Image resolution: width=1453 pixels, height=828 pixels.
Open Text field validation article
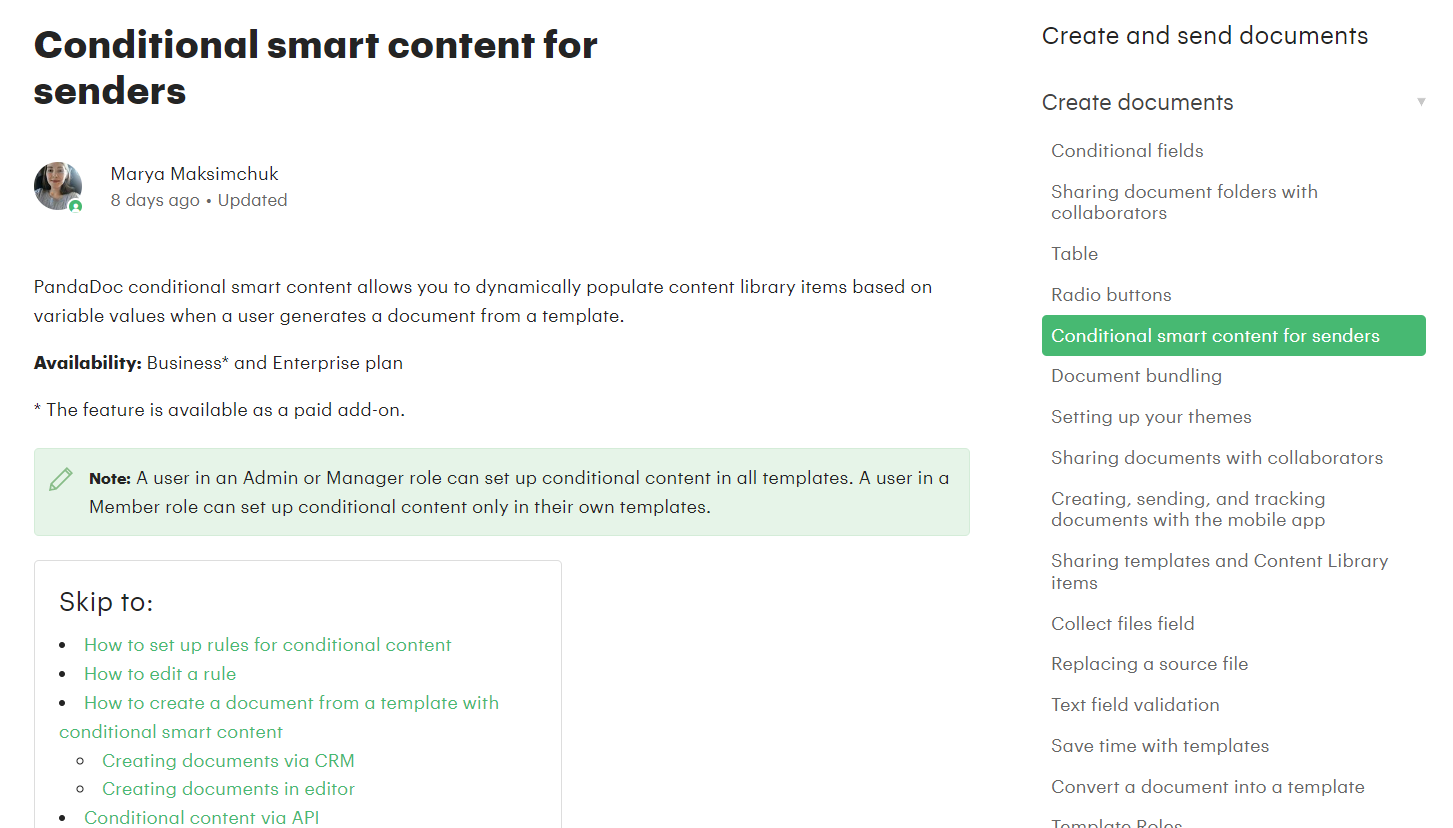coord(1135,705)
